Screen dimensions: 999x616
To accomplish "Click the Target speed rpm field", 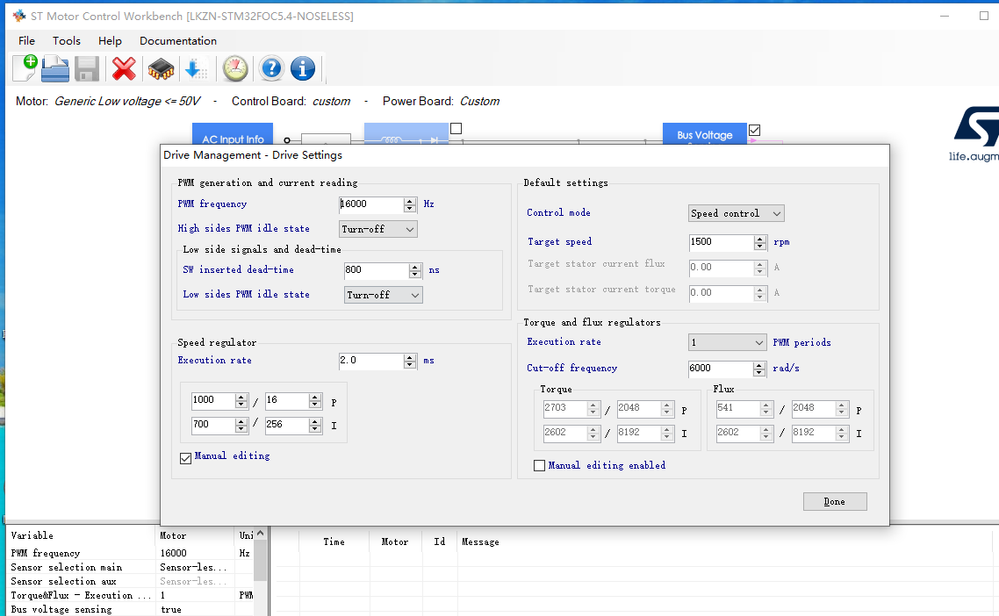I will coord(721,242).
